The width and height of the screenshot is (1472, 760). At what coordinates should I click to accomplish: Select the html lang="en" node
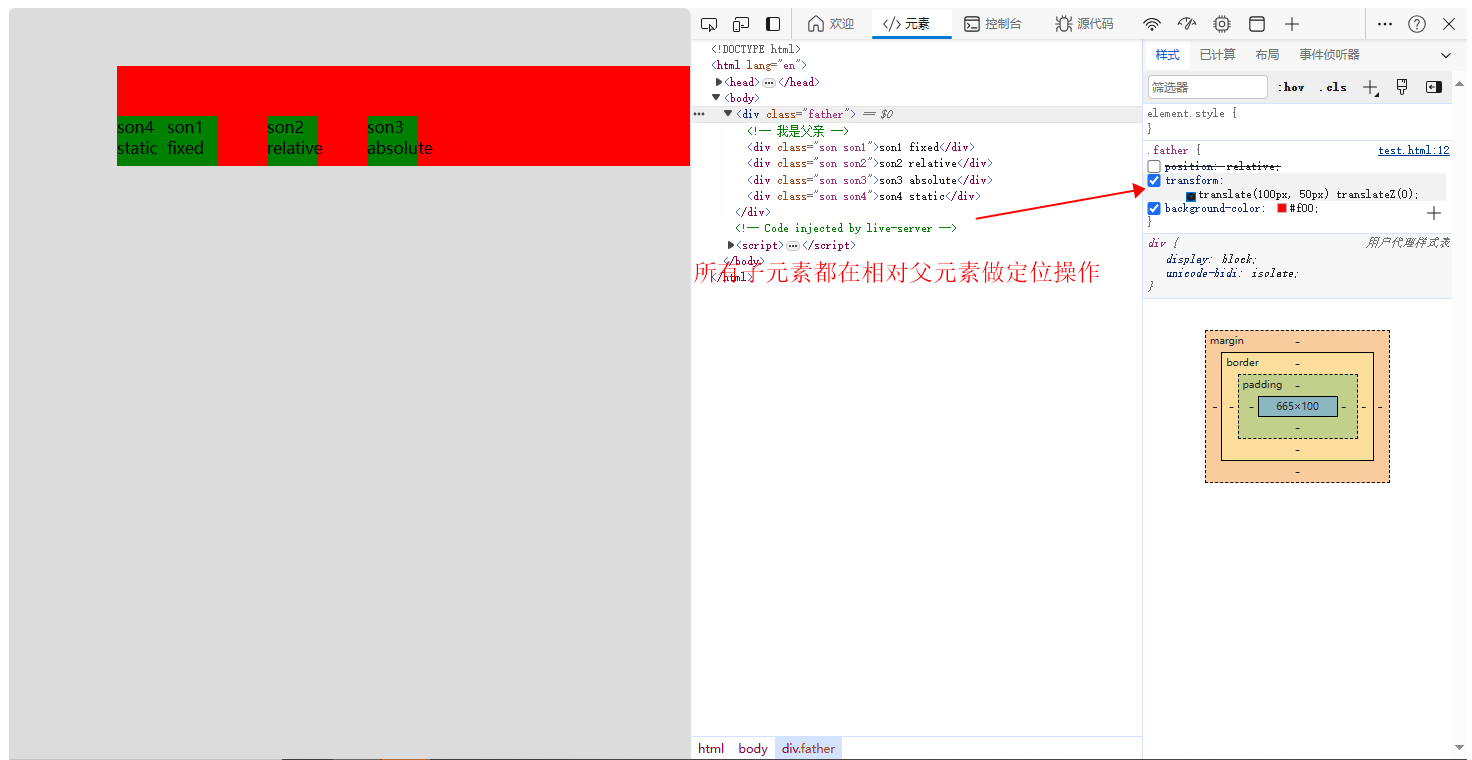pyautogui.click(x=759, y=65)
